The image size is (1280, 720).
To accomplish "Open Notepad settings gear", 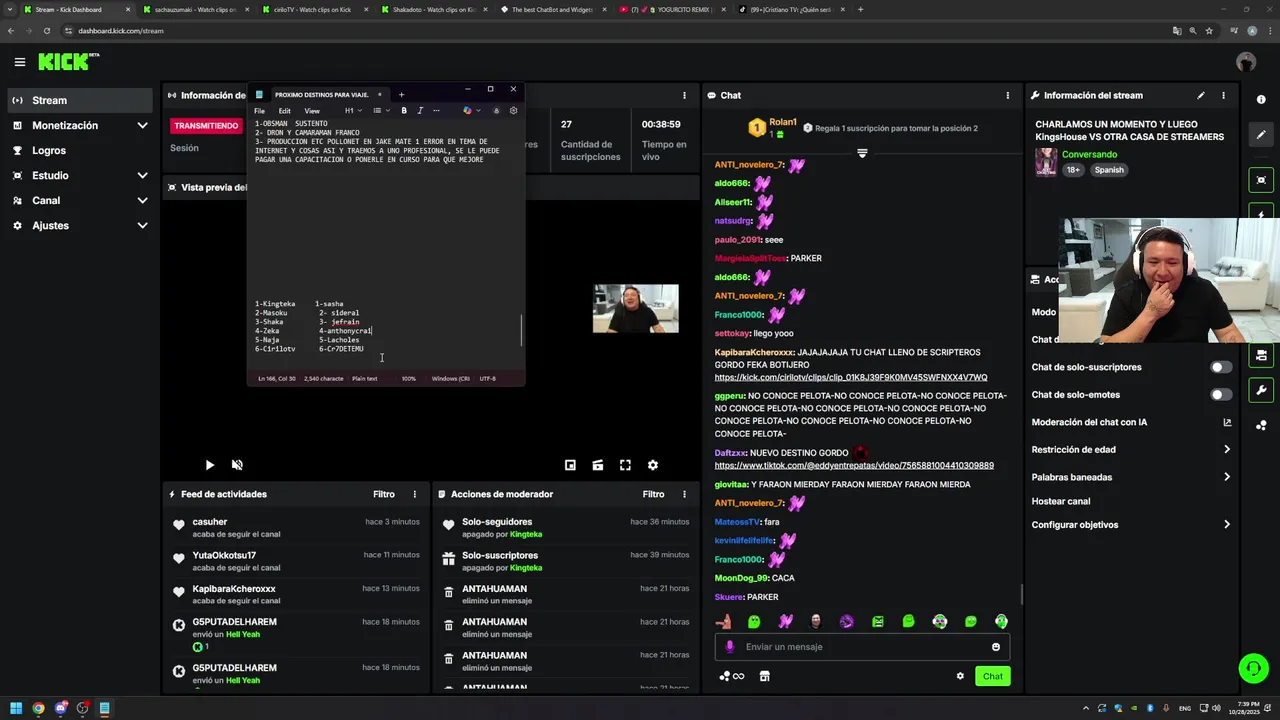I will coord(513,110).
